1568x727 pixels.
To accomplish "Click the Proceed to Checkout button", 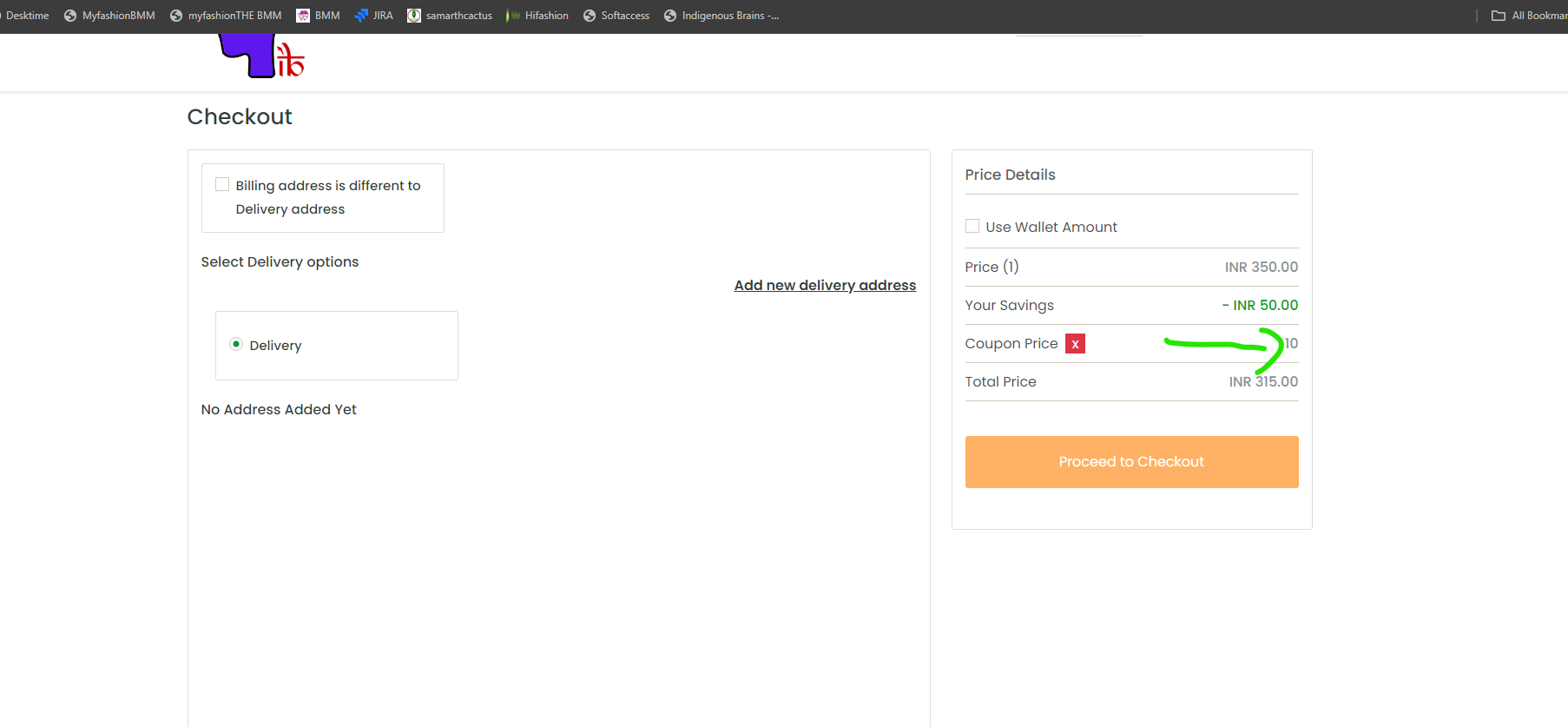I will pyautogui.click(x=1131, y=462).
